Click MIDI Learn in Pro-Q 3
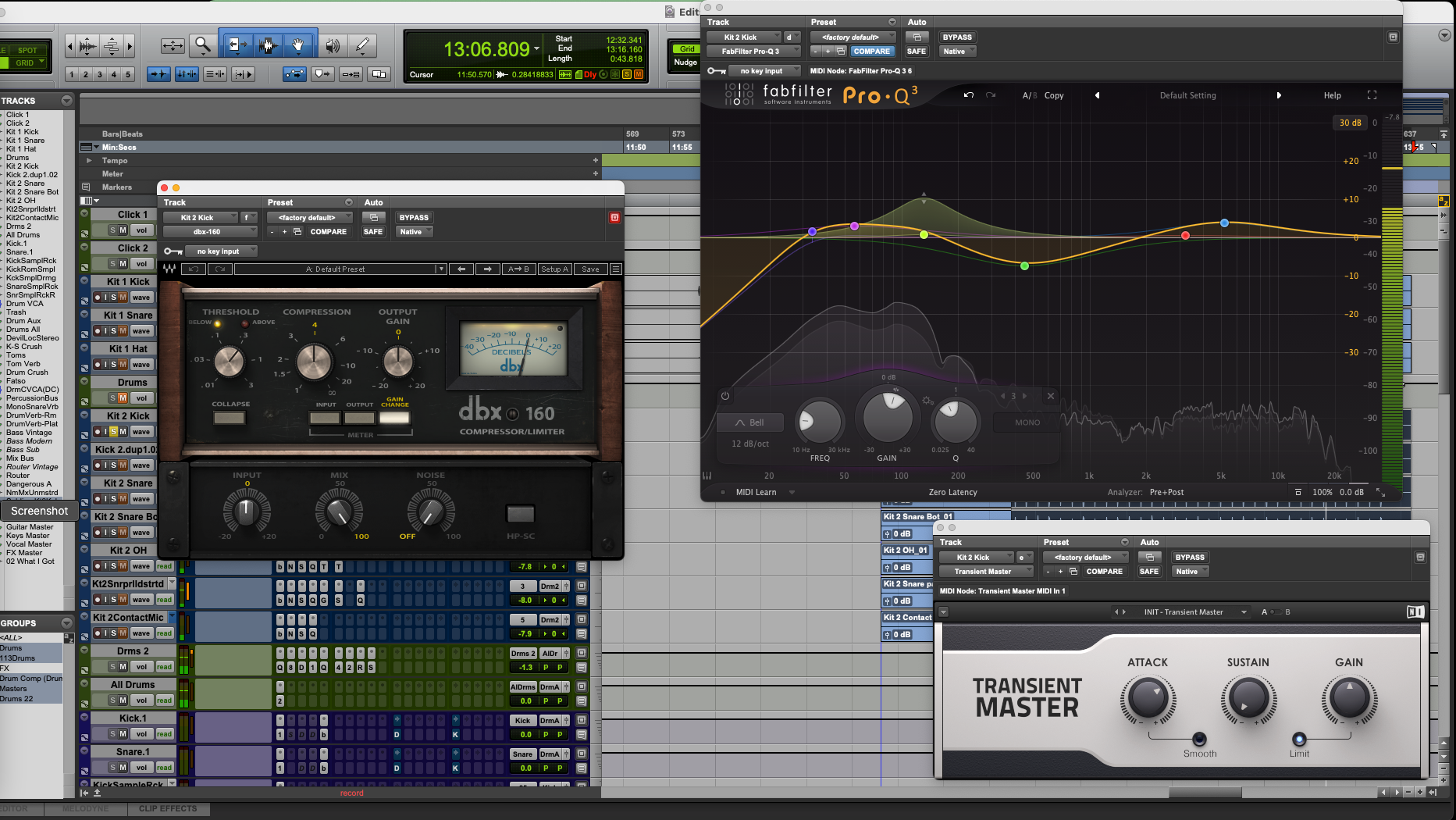 [x=756, y=492]
